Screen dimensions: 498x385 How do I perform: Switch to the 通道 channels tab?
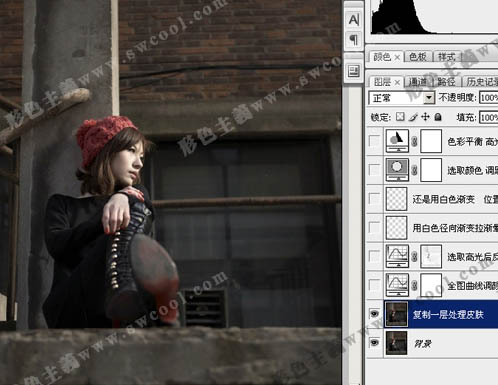pos(418,82)
